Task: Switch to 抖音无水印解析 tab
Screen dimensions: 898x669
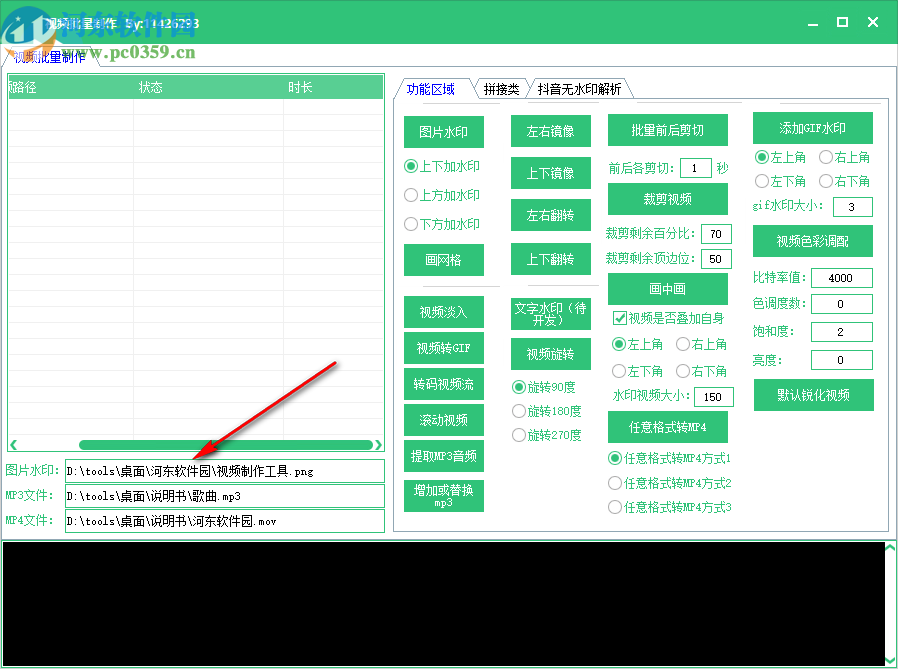Action: click(579, 89)
